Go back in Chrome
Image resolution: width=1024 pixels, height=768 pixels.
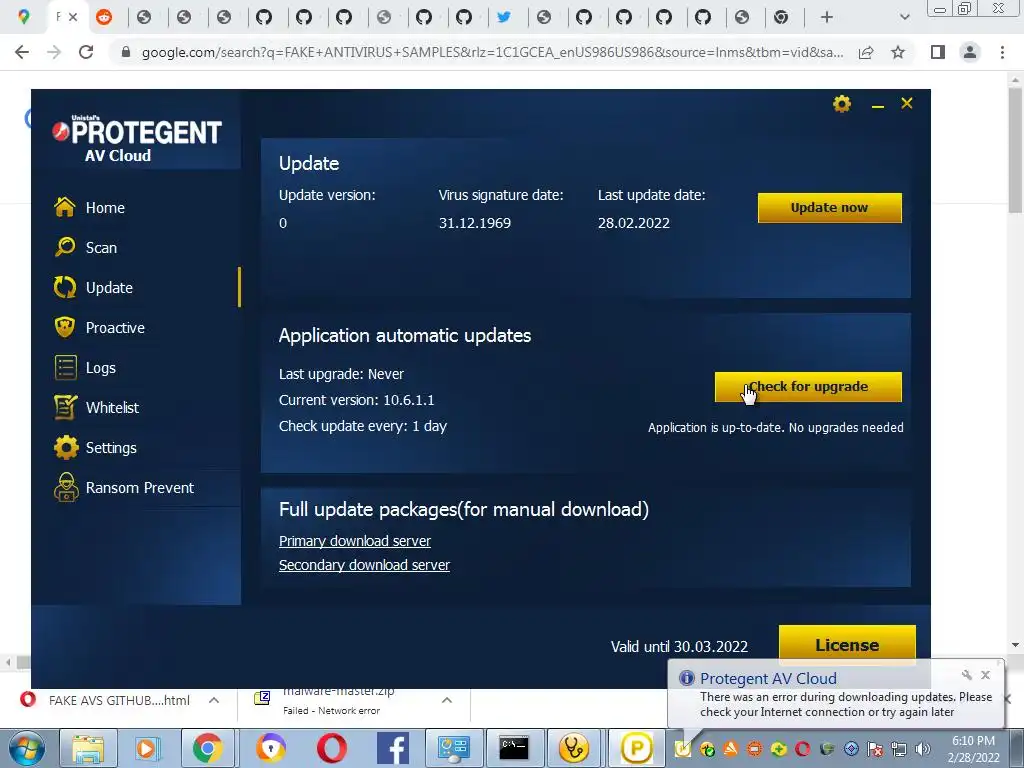22,52
